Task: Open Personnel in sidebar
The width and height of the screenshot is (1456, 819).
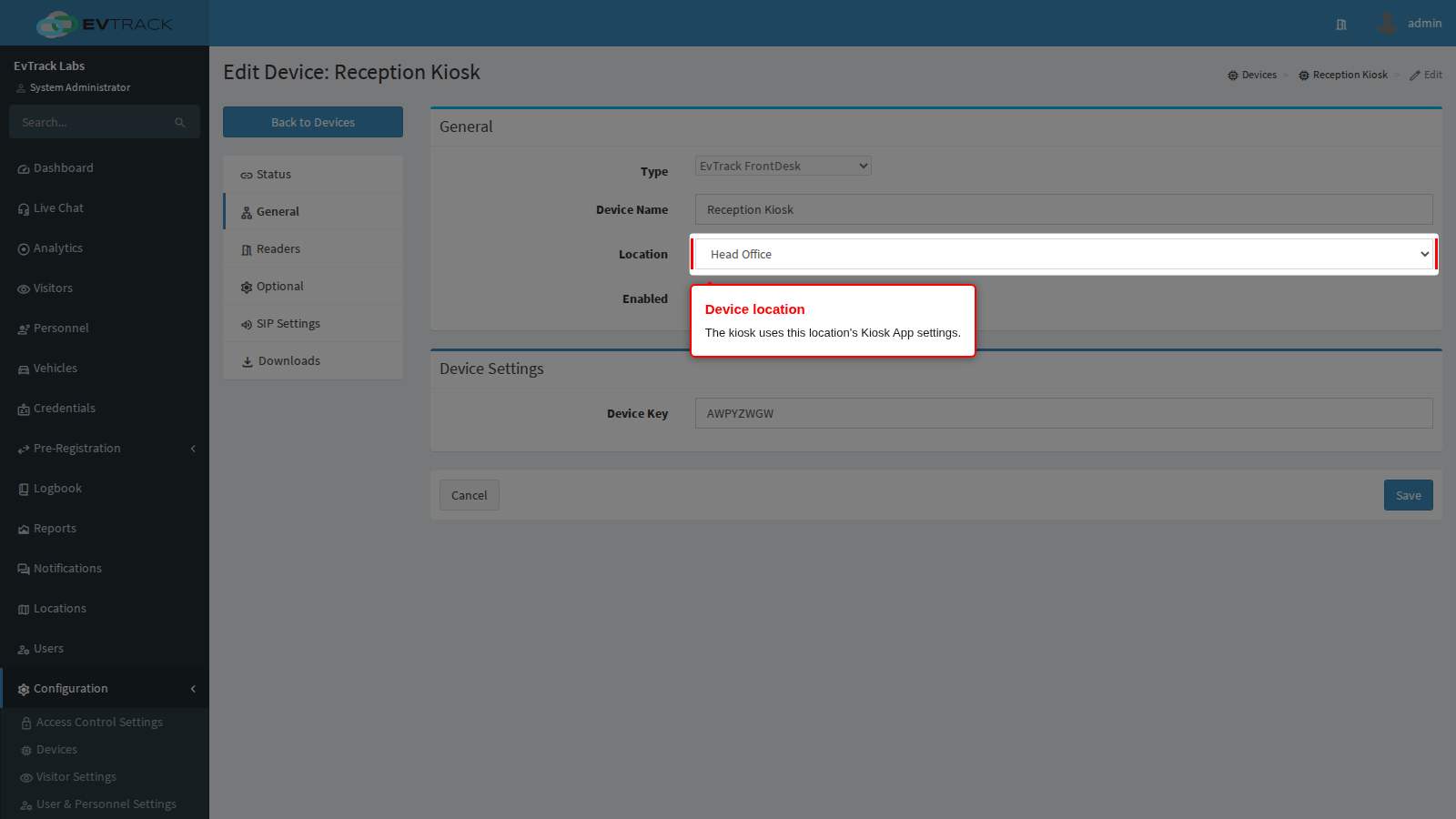Action: [x=105, y=329]
